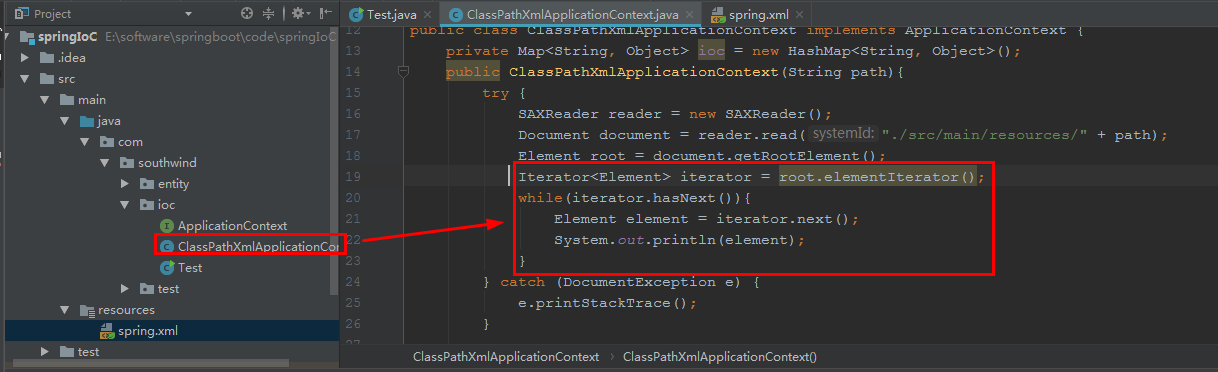This screenshot has height=372, width=1218.
Task: Click the ApplicationContext interface icon
Action: pos(167,226)
